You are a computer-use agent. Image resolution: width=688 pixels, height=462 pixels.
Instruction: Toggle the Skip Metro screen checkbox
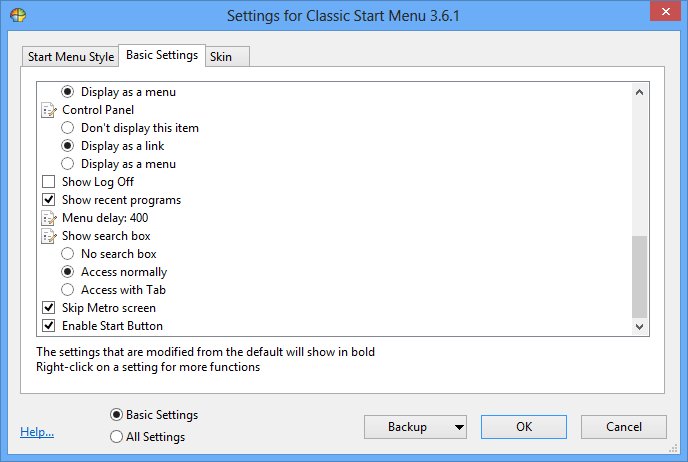pyautogui.click(x=48, y=308)
